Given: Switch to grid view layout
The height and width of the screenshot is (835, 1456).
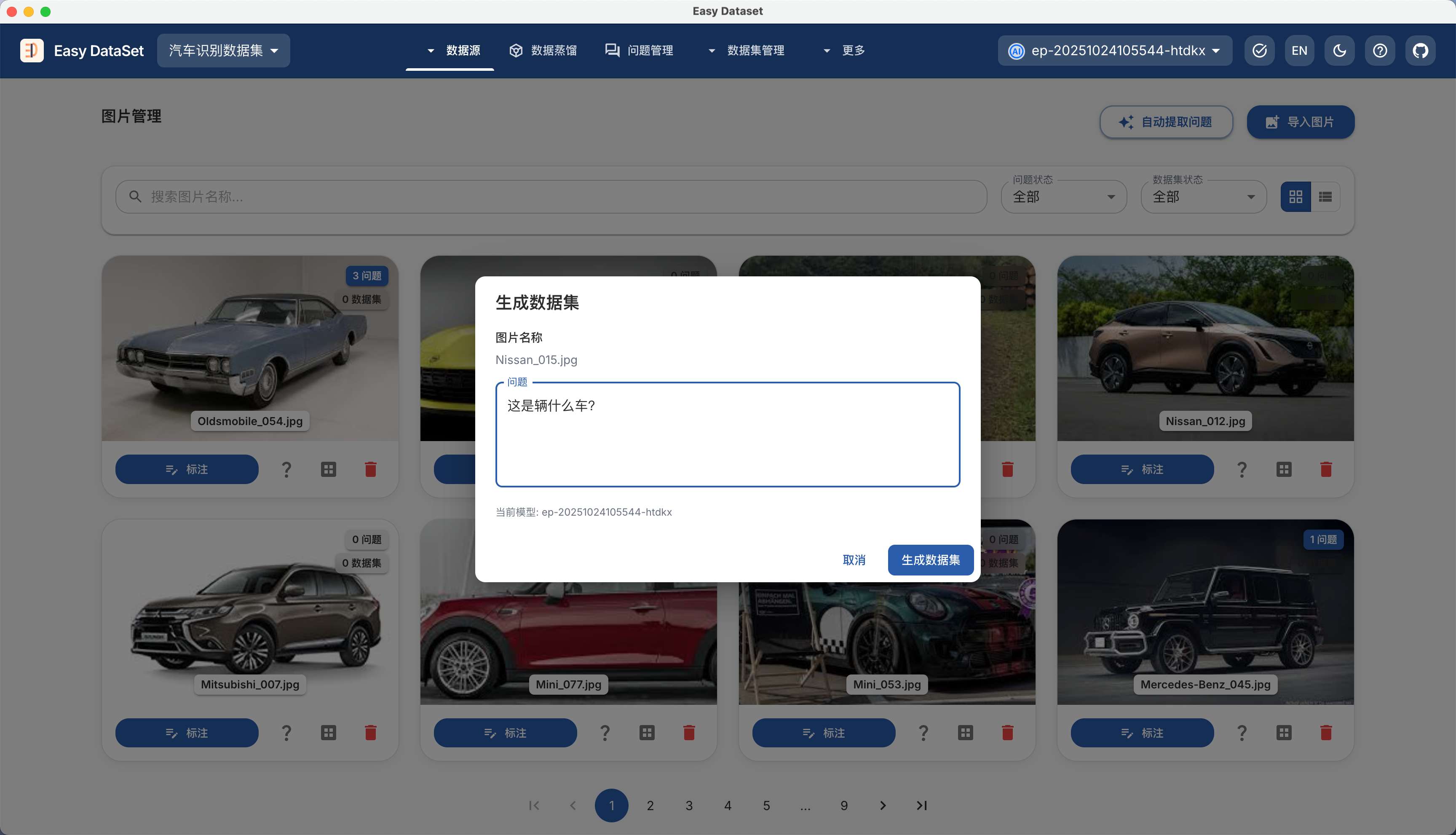Looking at the screenshot, I should [x=1295, y=197].
